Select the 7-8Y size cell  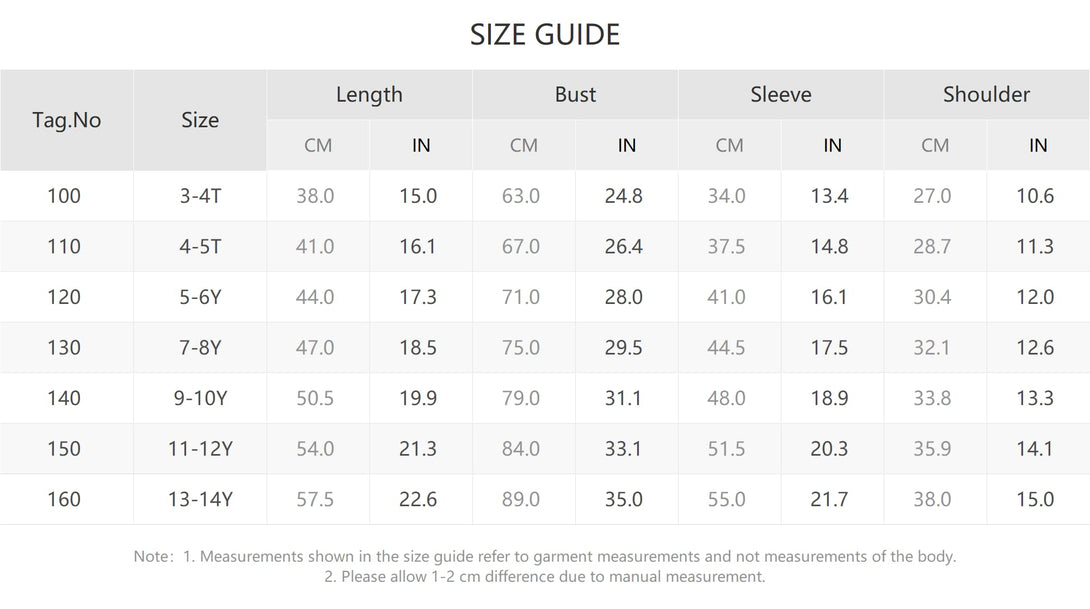click(200, 348)
